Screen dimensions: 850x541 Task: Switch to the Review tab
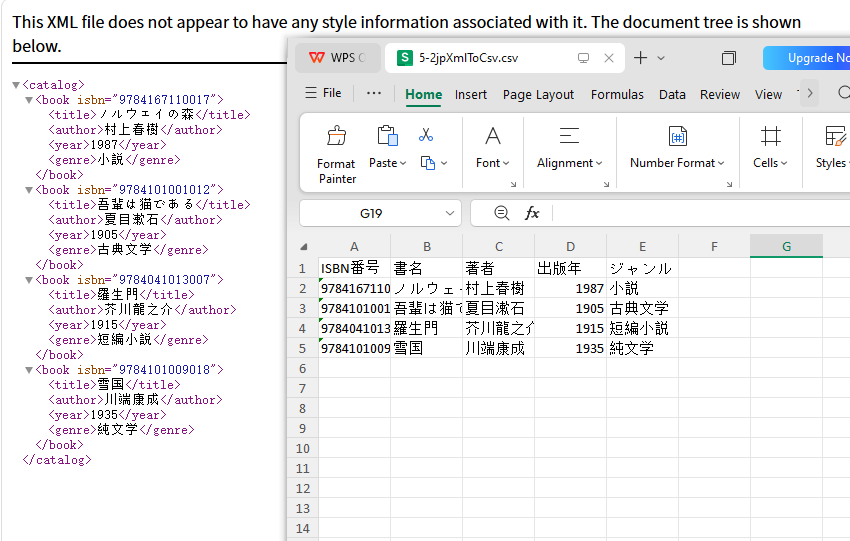click(x=720, y=94)
